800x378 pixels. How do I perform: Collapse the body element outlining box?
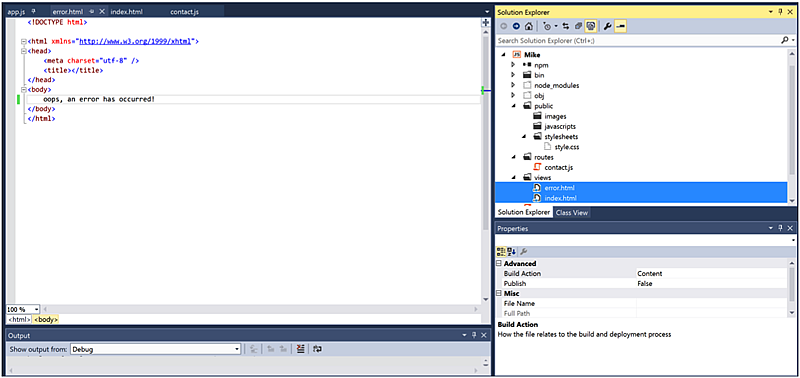pyautogui.click(x=23, y=90)
